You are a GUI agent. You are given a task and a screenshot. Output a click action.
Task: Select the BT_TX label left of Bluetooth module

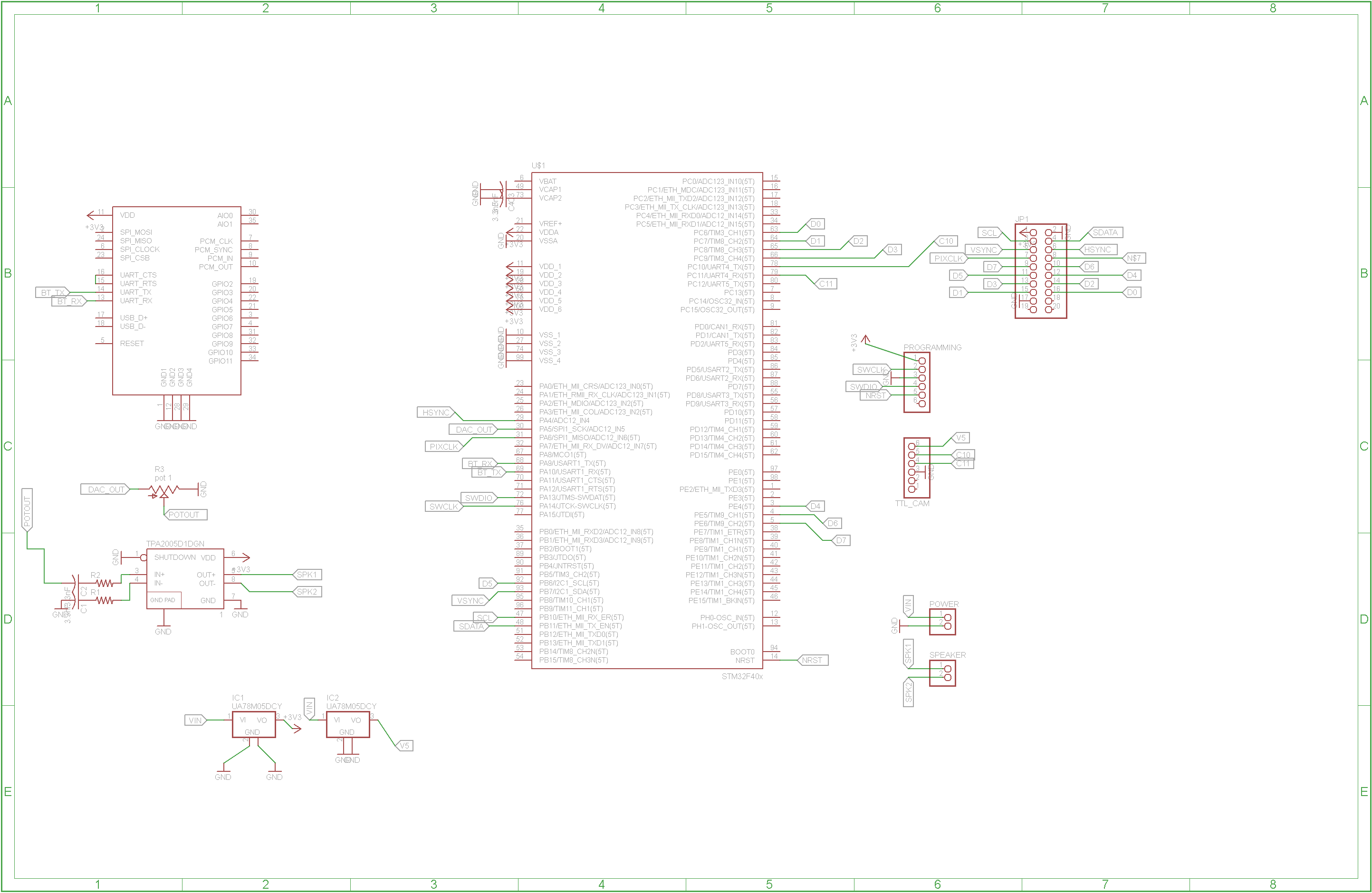click(52, 293)
